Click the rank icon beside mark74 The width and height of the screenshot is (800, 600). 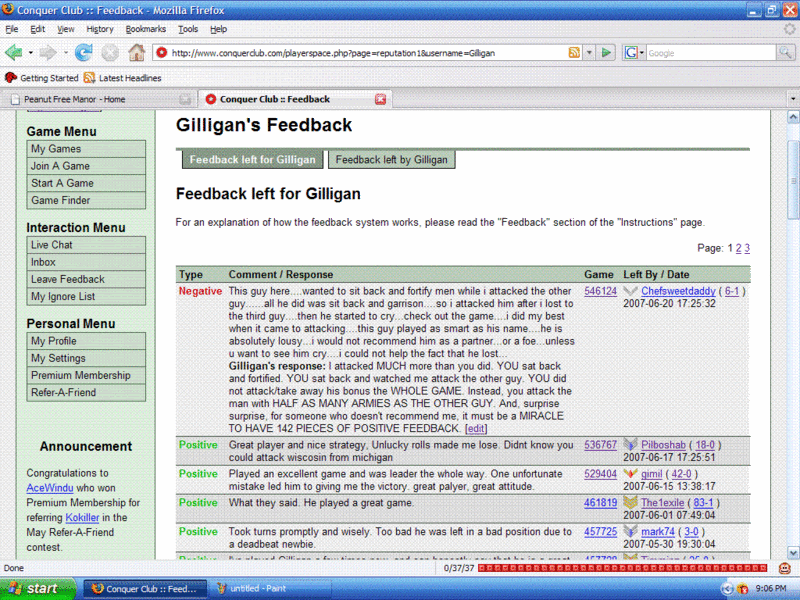point(631,531)
